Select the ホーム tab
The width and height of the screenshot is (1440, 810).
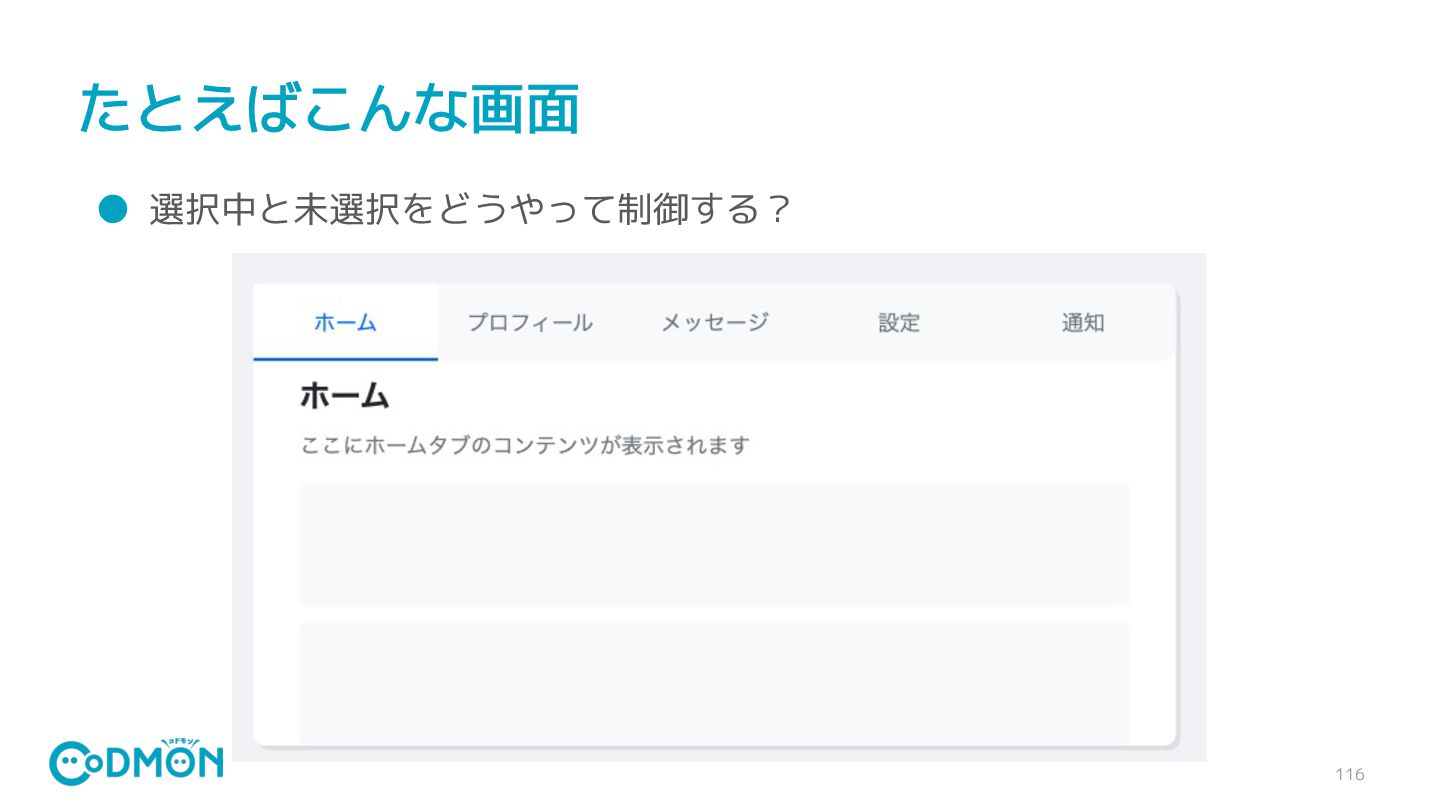pyautogui.click(x=345, y=322)
